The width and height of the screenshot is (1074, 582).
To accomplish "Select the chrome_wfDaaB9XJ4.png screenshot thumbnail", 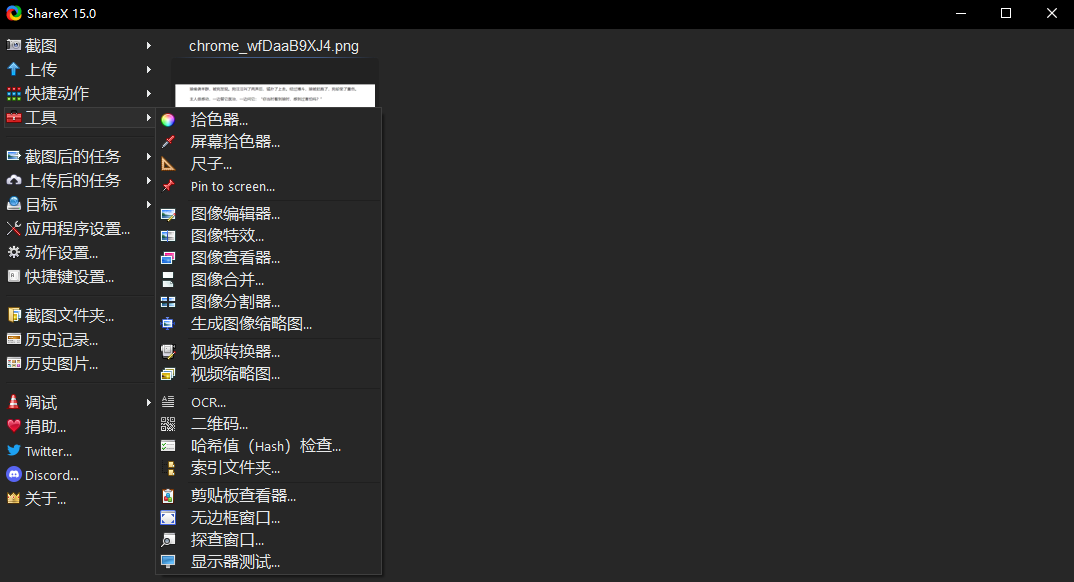I will 275,83.
